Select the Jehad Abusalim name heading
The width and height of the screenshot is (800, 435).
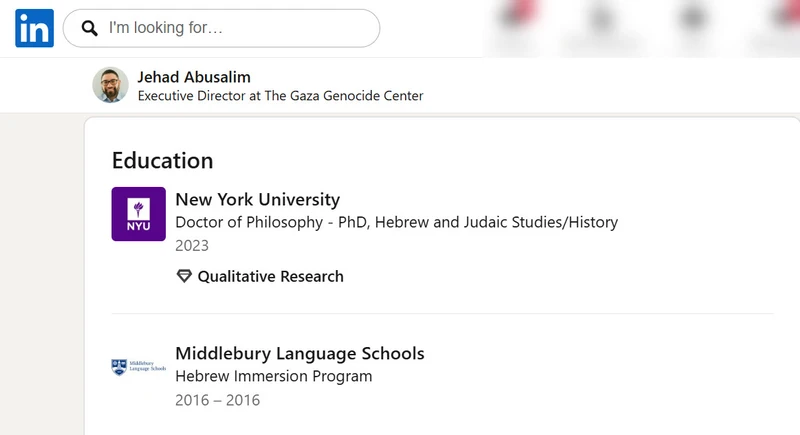(x=194, y=77)
